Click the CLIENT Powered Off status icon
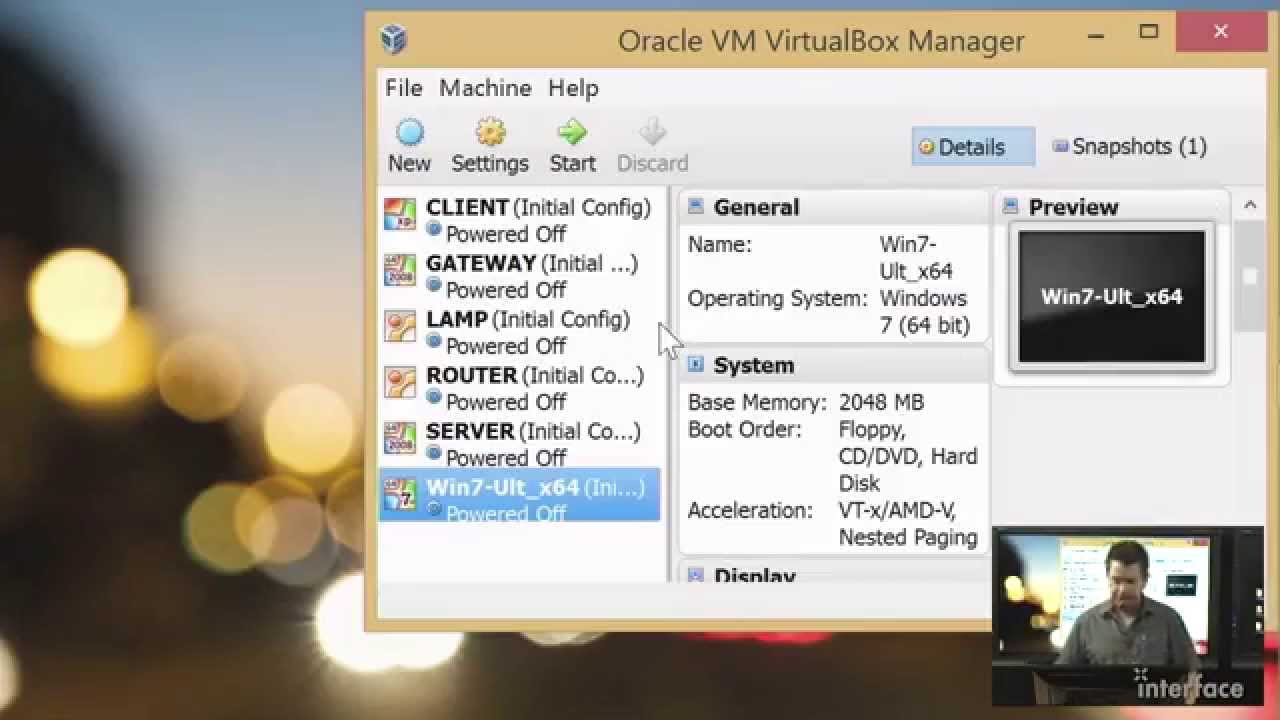1280x720 pixels. point(434,230)
